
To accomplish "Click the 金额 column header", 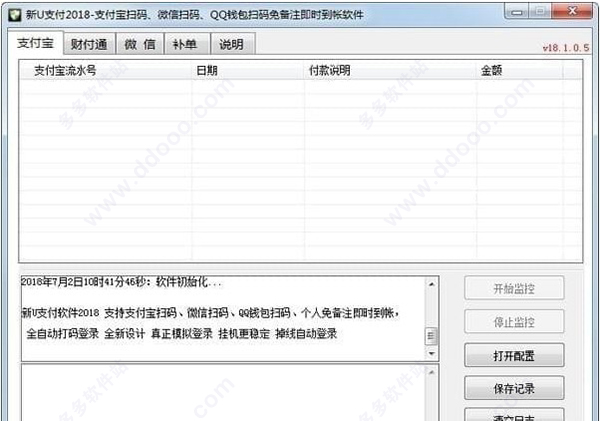I will click(x=520, y=70).
